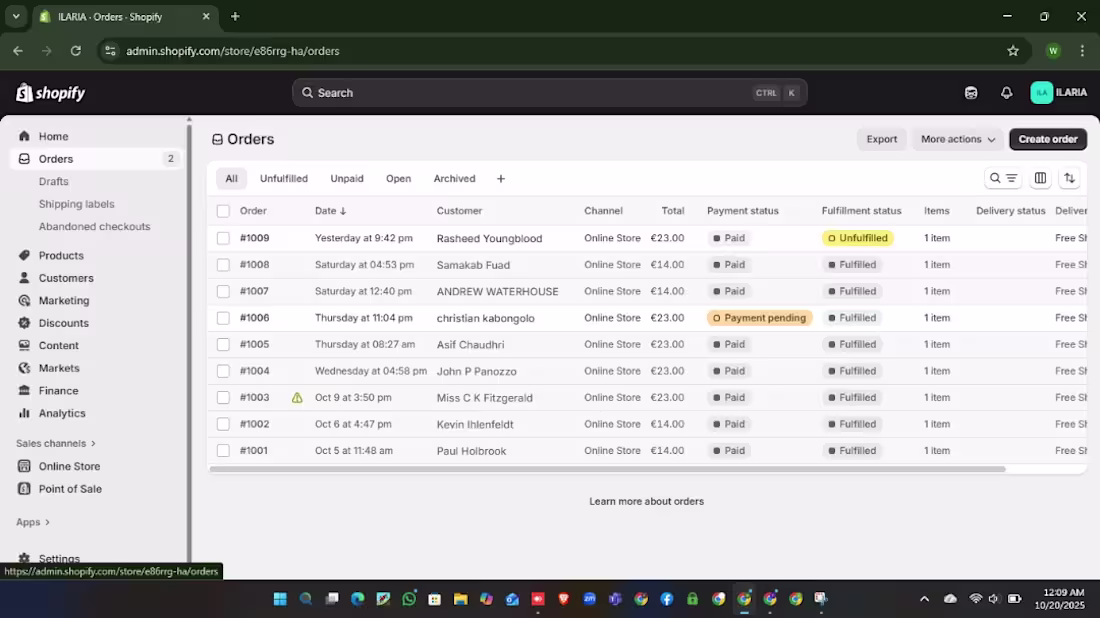The height and width of the screenshot is (618, 1100).
Task: Switch to Unpaid tab
Action: [x=347, y=178]
